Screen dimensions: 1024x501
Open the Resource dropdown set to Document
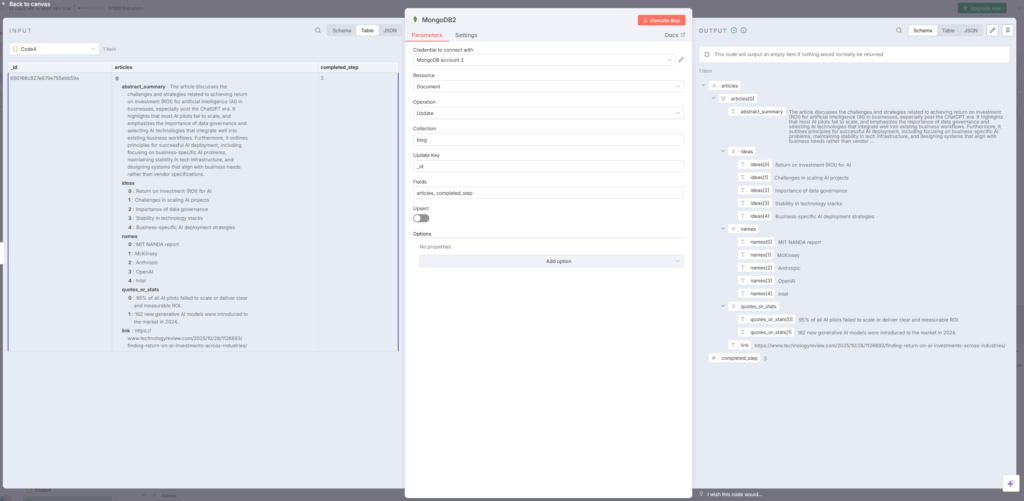(547, 86)
